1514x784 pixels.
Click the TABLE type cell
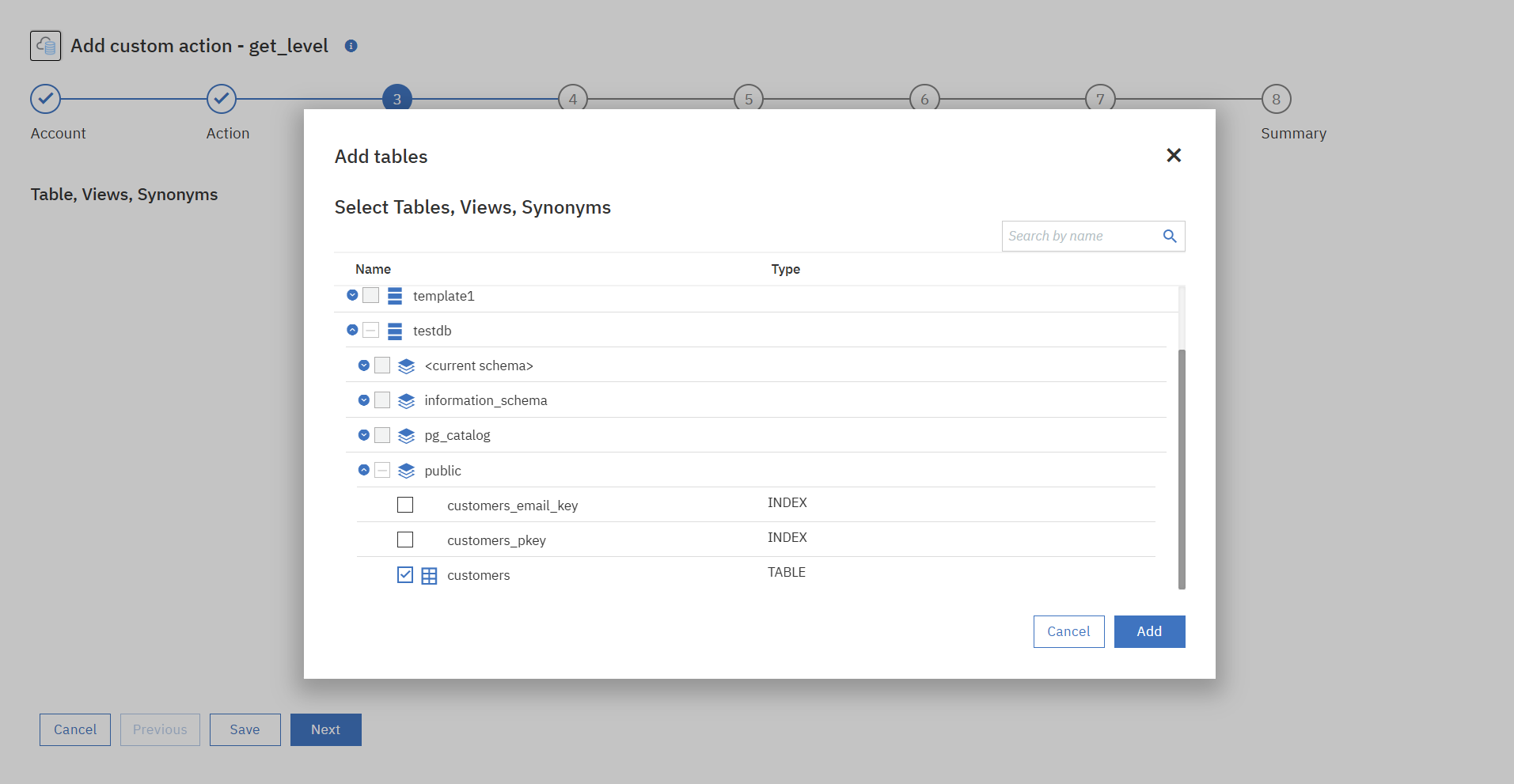pyautogui.click(x=787, y=572)
